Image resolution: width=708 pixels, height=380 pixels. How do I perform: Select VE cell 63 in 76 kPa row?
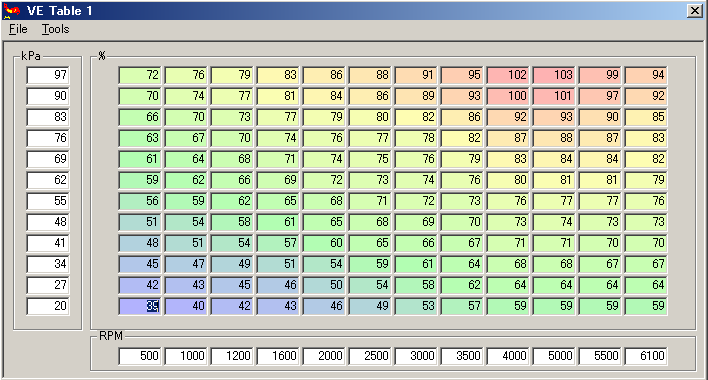[x=140, y=138]
